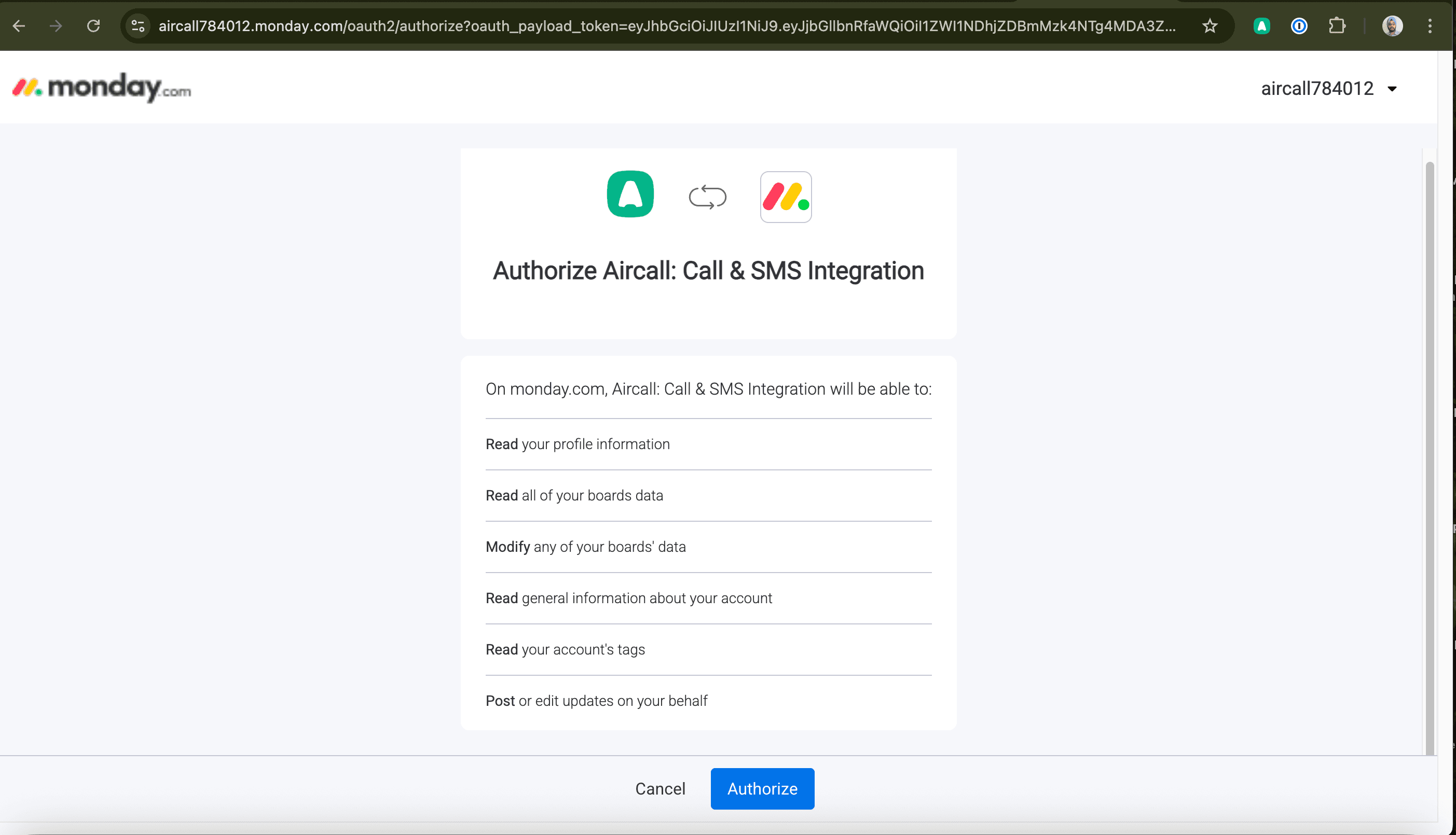The image size is (1456, 835).
Task: Click the monday.com app logo tile
Action: click(786, 197)
